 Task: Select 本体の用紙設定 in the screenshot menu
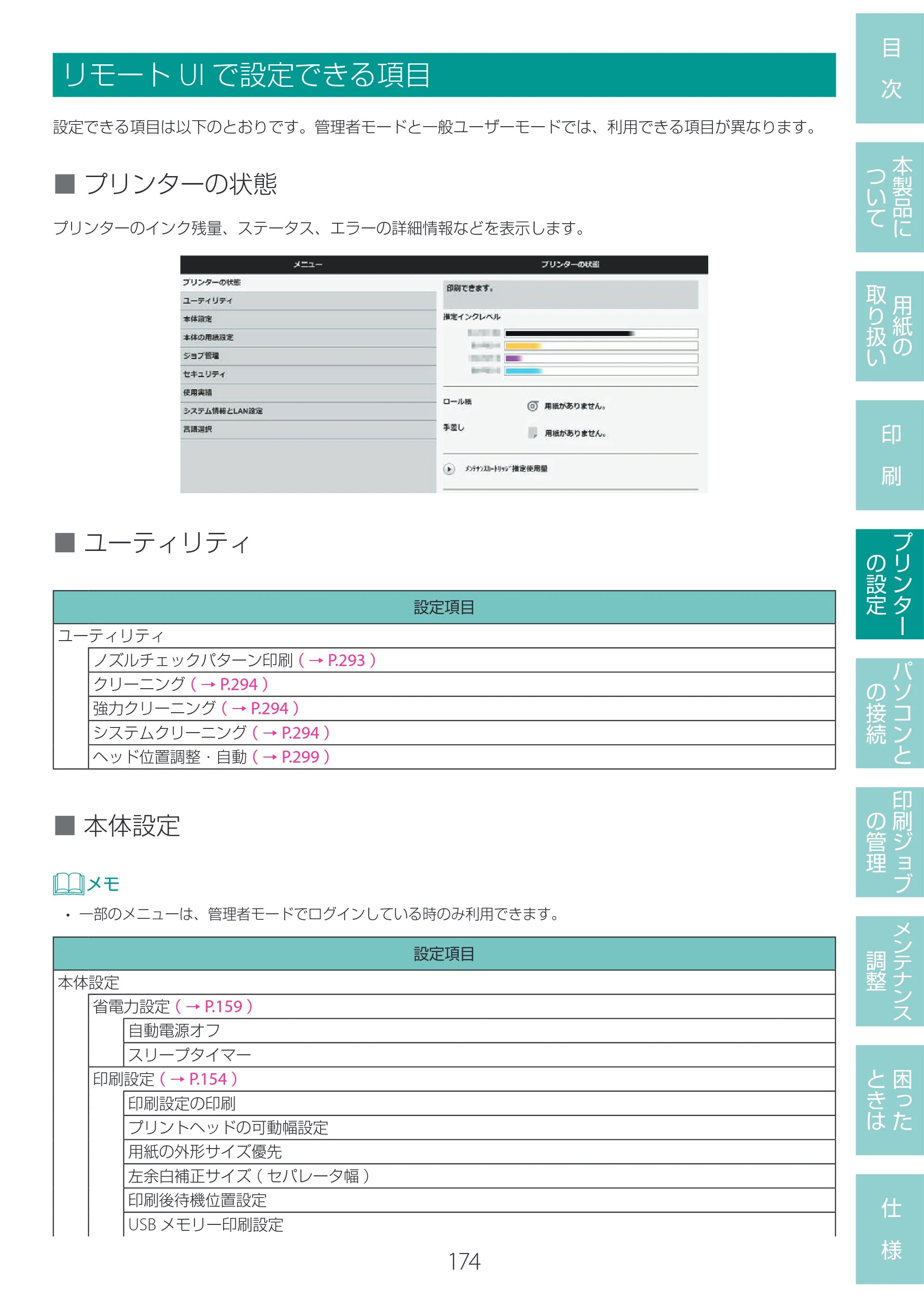click(x=308, y=337)
